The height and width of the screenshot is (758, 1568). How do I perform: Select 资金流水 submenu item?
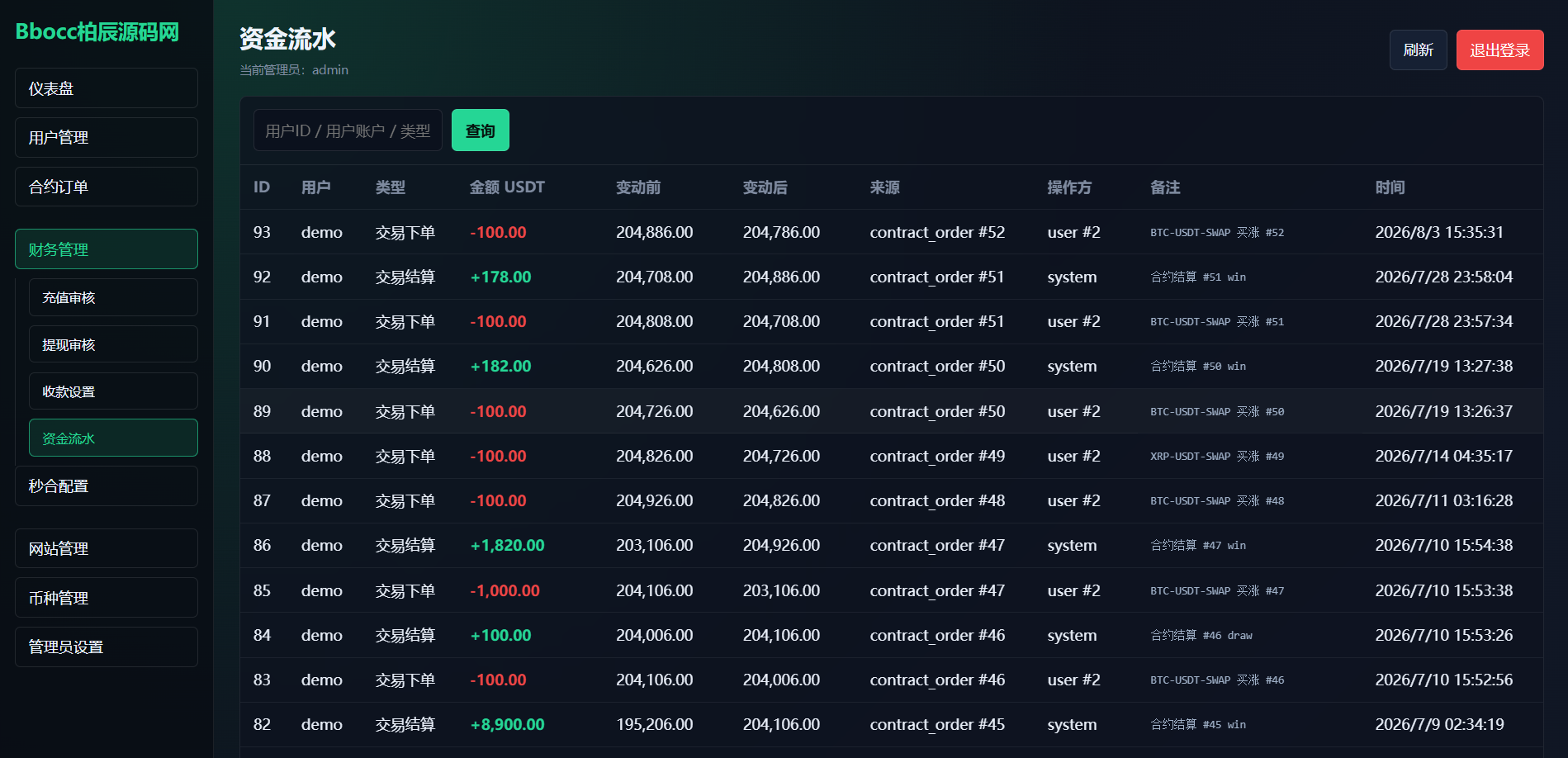click(113, 438)
